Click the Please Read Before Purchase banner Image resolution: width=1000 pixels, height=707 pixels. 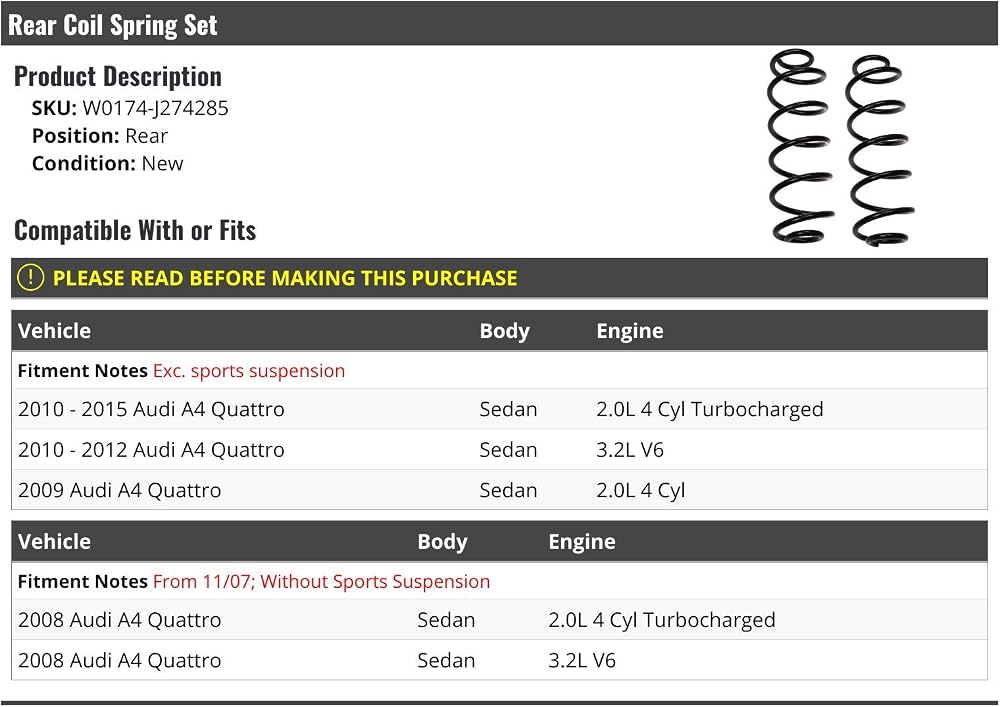pos(499,278)
